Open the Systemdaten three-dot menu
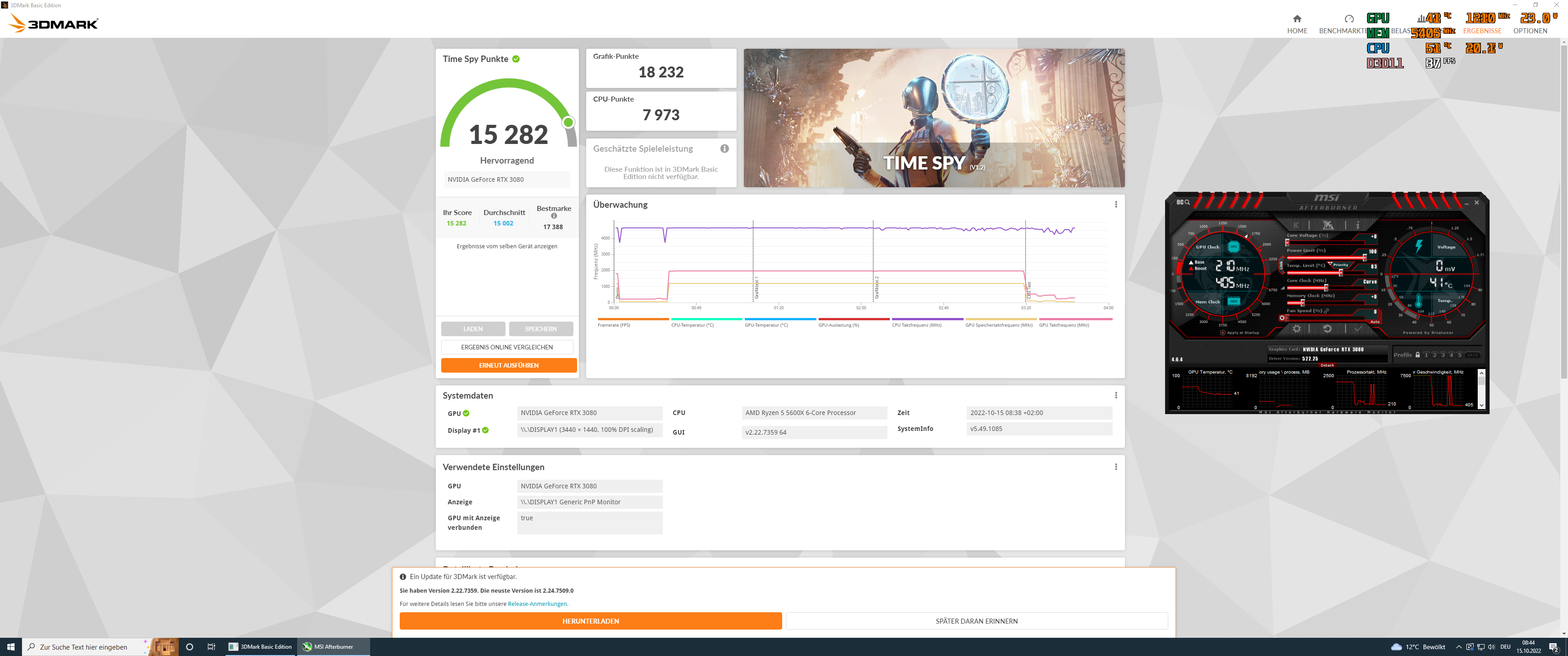This screenshot has height=656, width=1568. 1116,395
